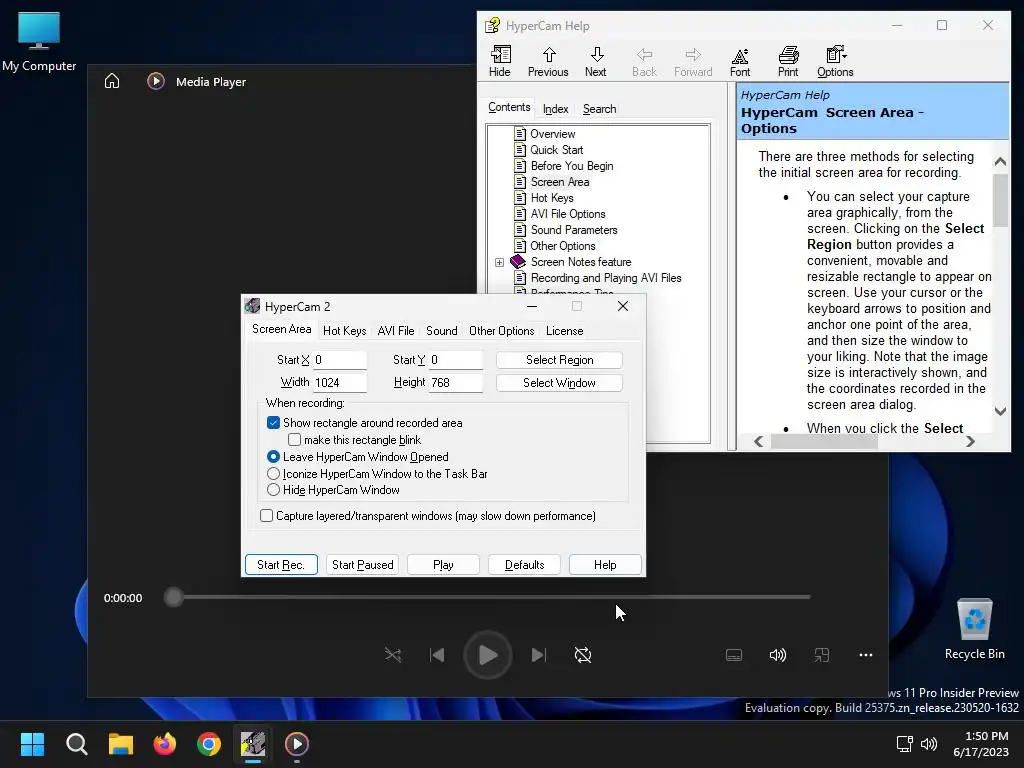Toggle repeat mode in Media Player
Image resolution: width=1024 pixels, height=768 pixels.
click(x=583, y=654)
